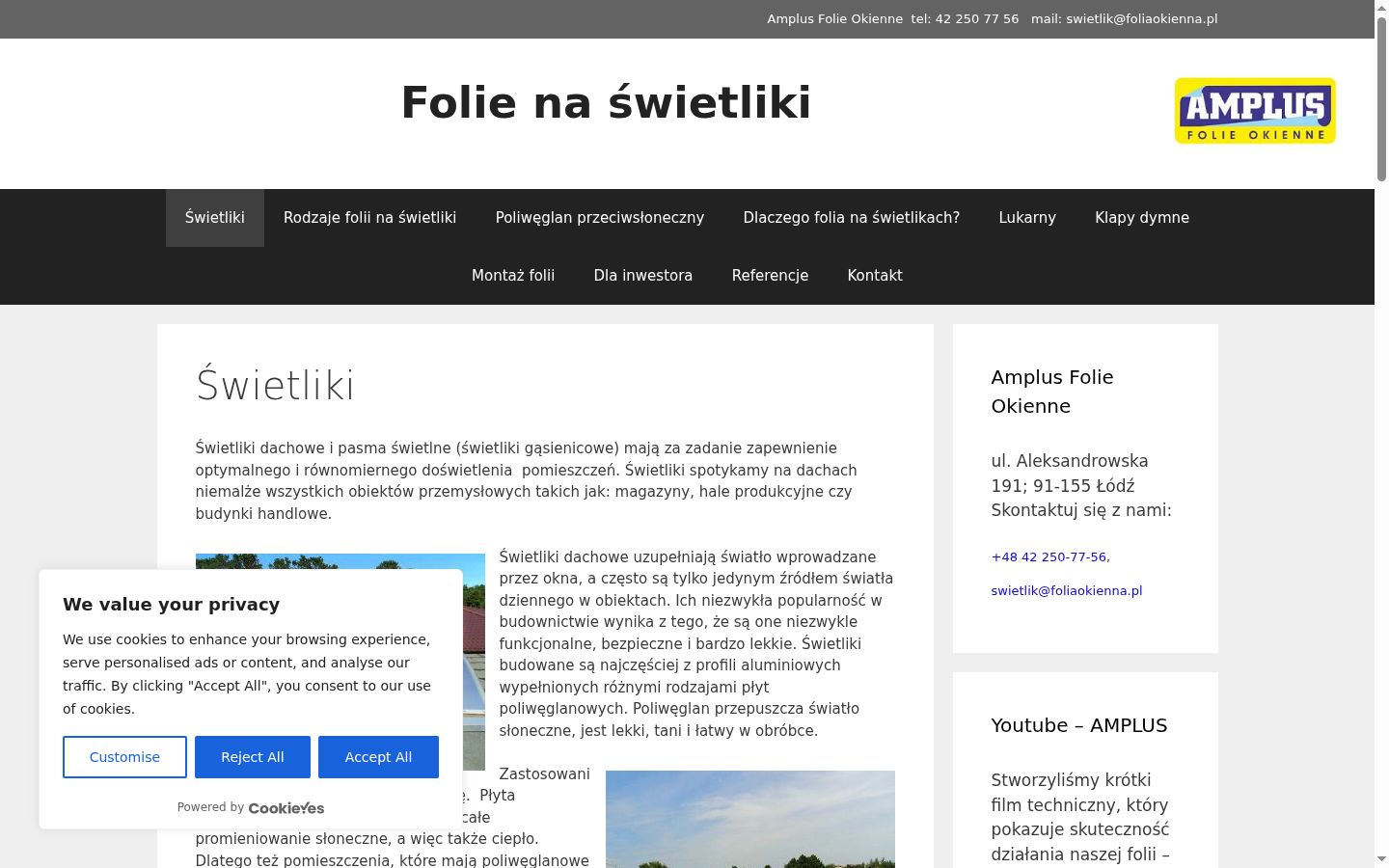Click the Customise cookie button
This screenshot has height=868, width=1389.
(124, 757)
